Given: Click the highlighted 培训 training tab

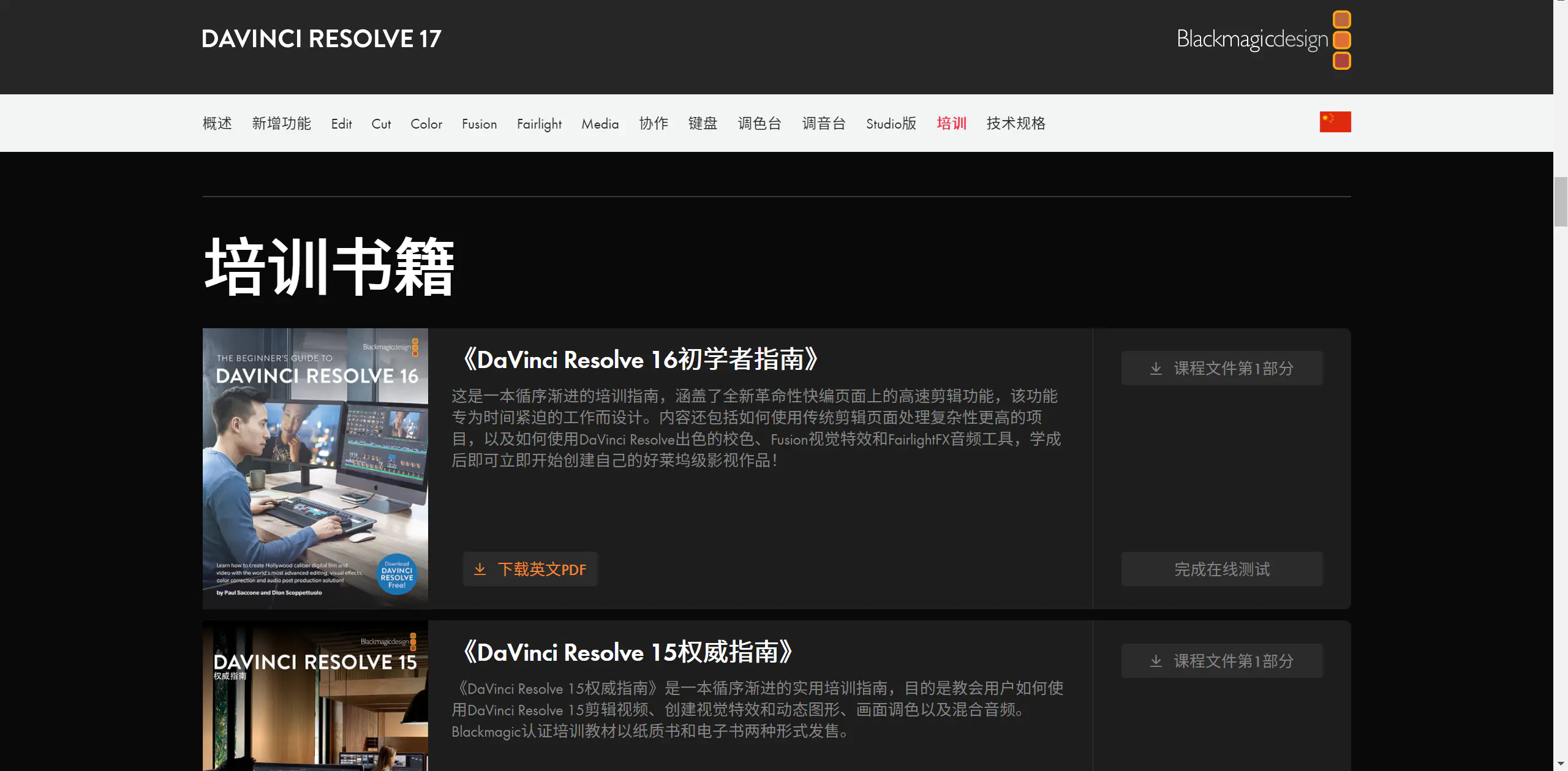Looking at the screenshot, I should coord(952,123).
